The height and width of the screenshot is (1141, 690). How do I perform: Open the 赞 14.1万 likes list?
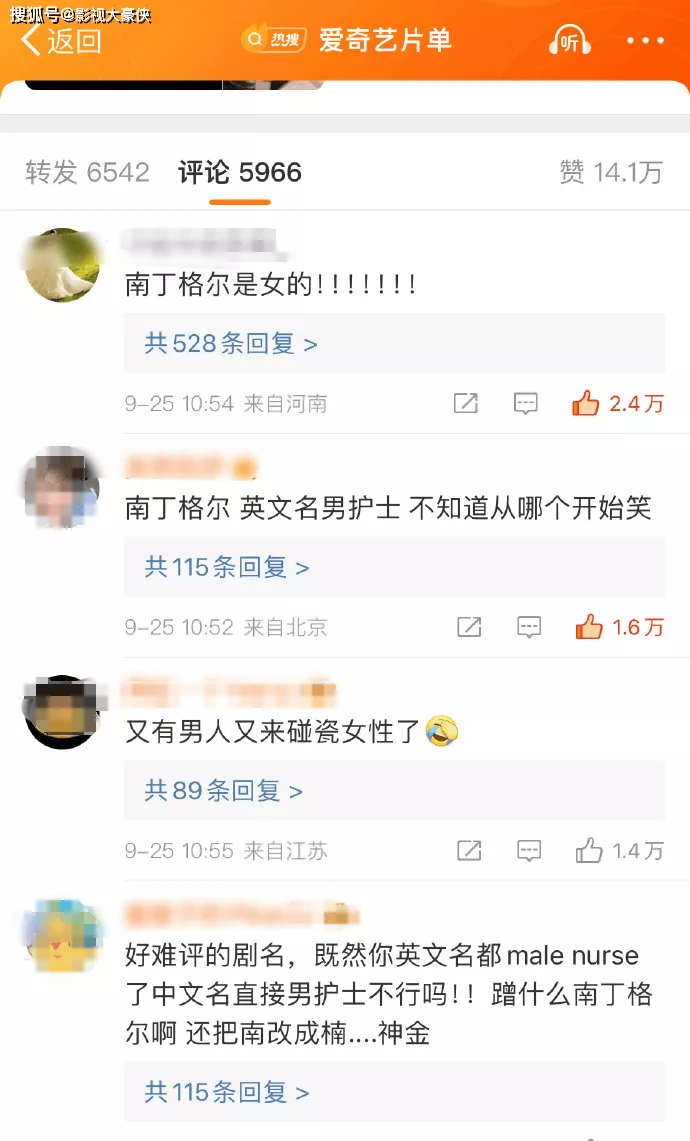pos(611,172)
